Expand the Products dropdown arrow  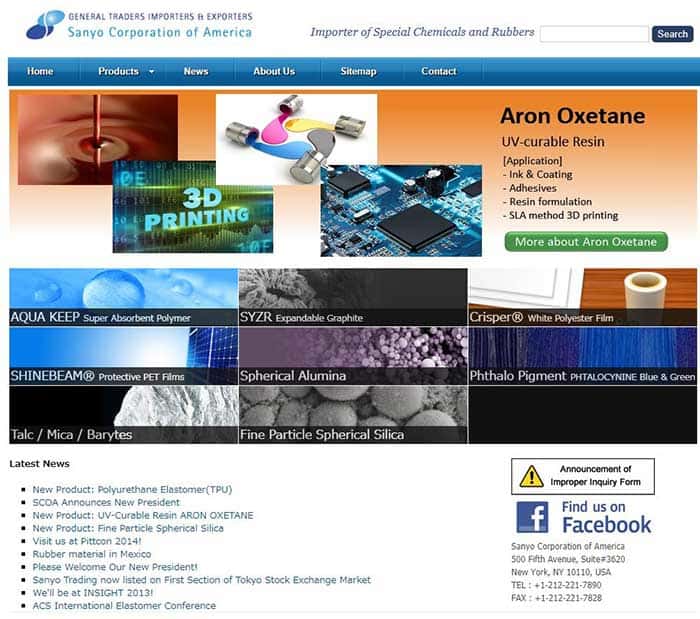pos(152,71)
